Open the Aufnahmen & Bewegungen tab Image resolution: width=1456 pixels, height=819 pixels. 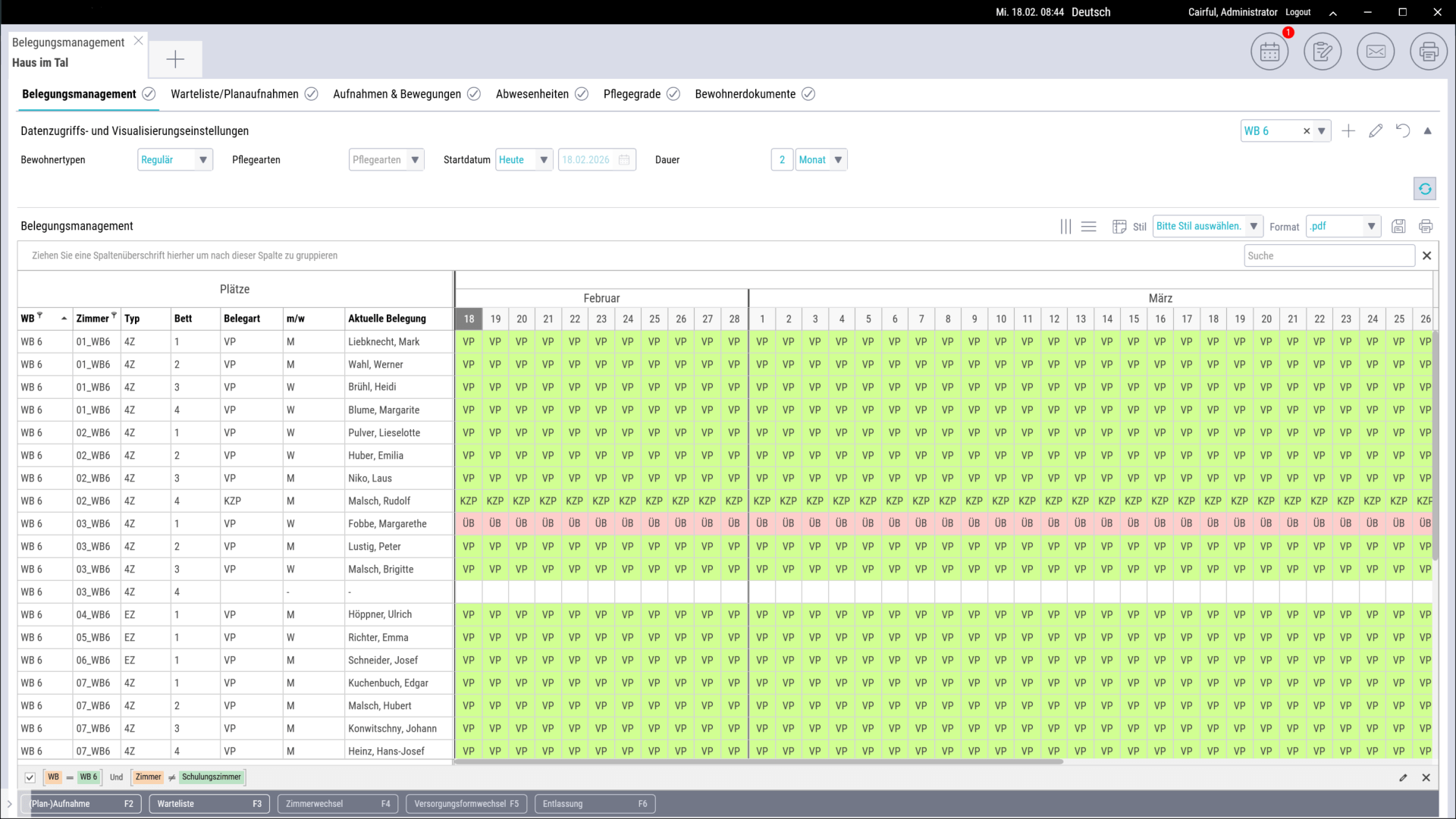(397, 94)
